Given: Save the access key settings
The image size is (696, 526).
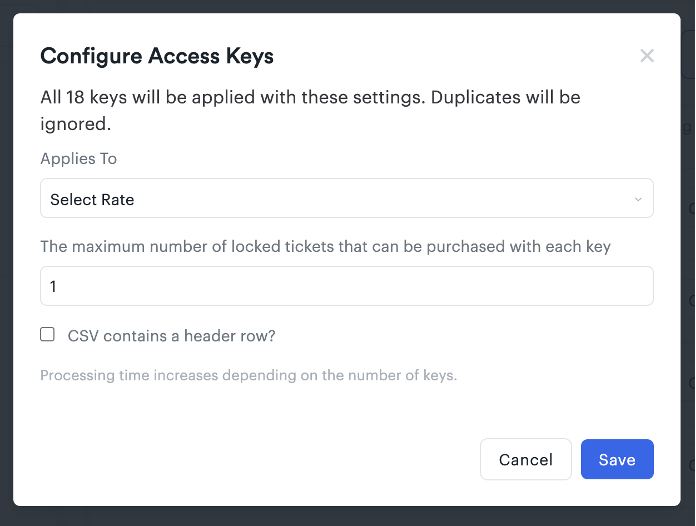Looking at the screenshot, I should [x=616, y=459].
